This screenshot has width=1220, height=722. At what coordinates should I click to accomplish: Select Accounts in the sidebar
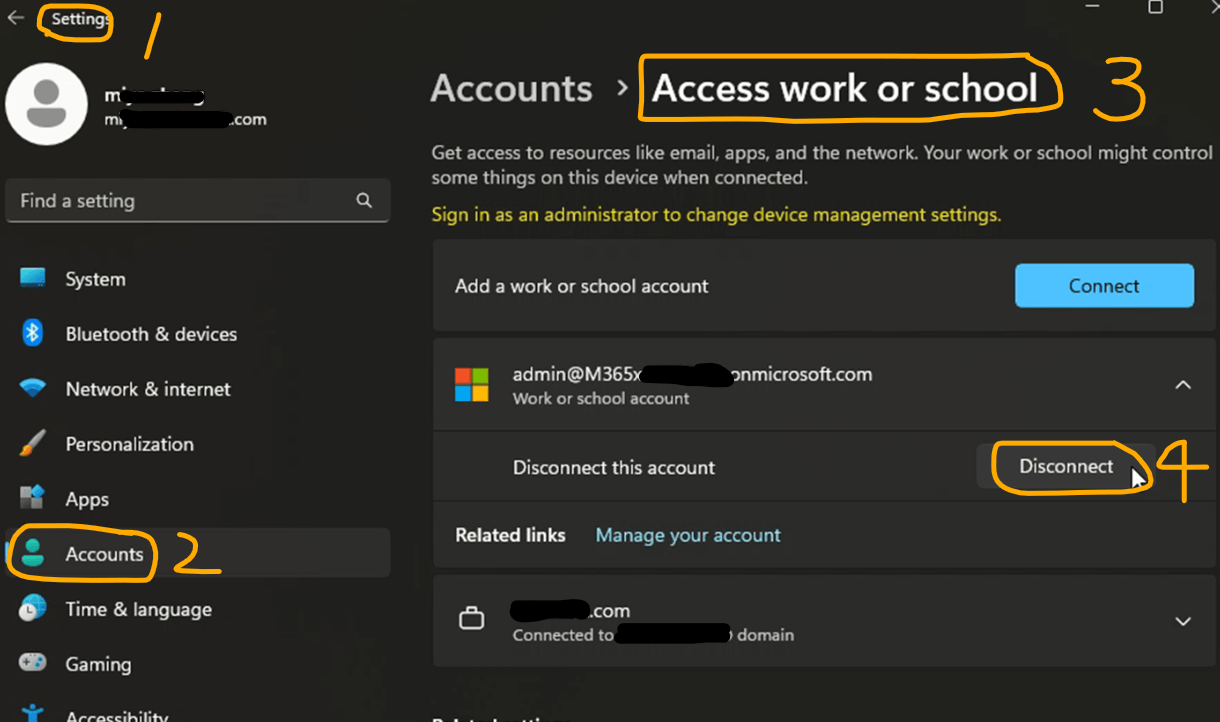point(198,553)
